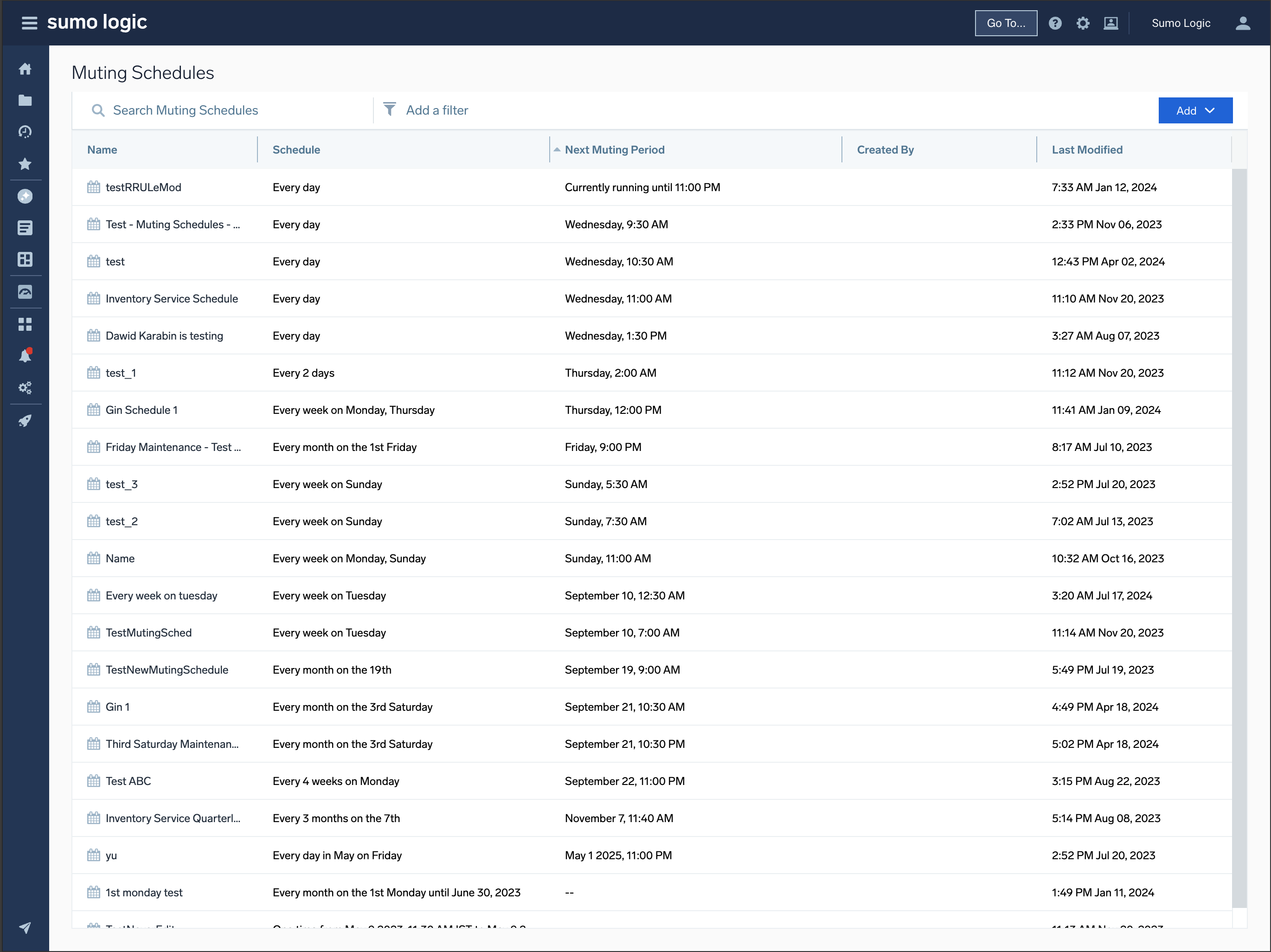Select the testRRULeMod muting schedule
The height and width of the screenshot is (952, 1271).
tap(143, 187)
